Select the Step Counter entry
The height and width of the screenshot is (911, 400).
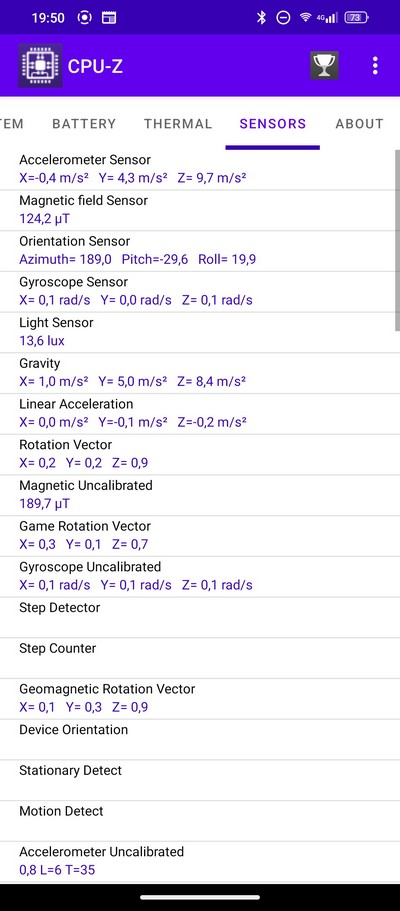tap(198, 658)
